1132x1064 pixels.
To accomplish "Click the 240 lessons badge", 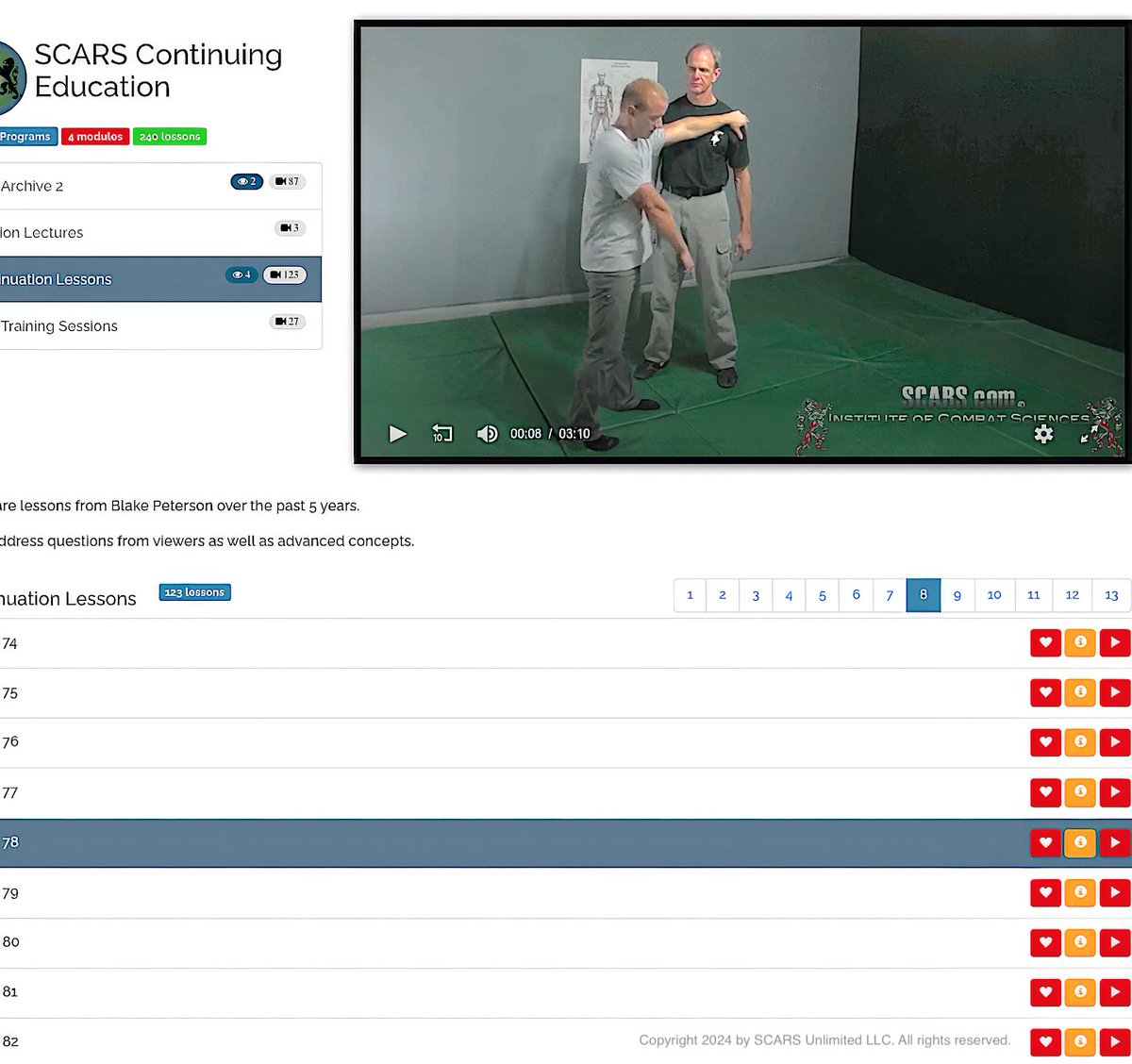I will pyautogui.click(x=170, y=137).
